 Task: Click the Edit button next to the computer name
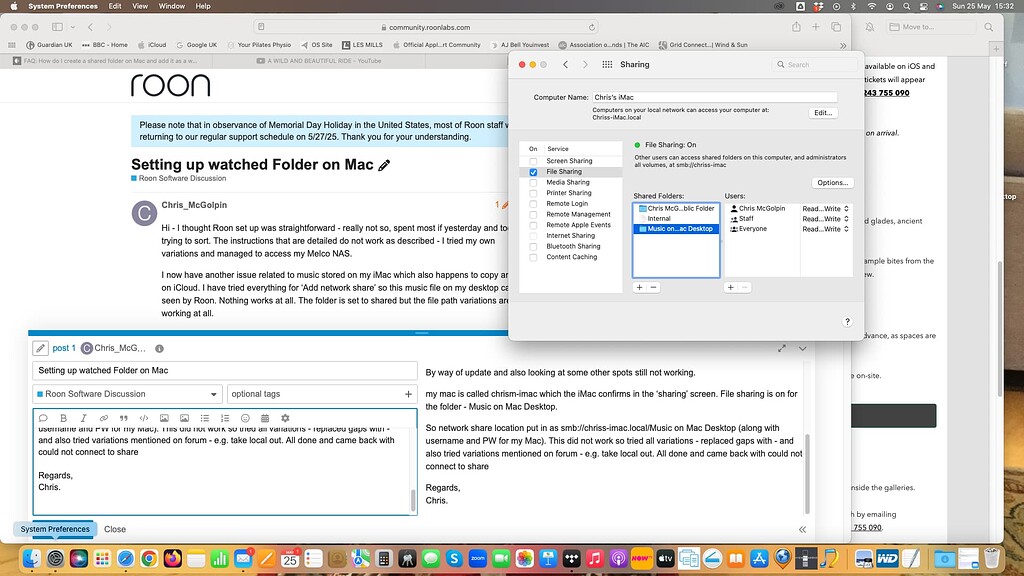pyautogui.click(x=821, y=112)
